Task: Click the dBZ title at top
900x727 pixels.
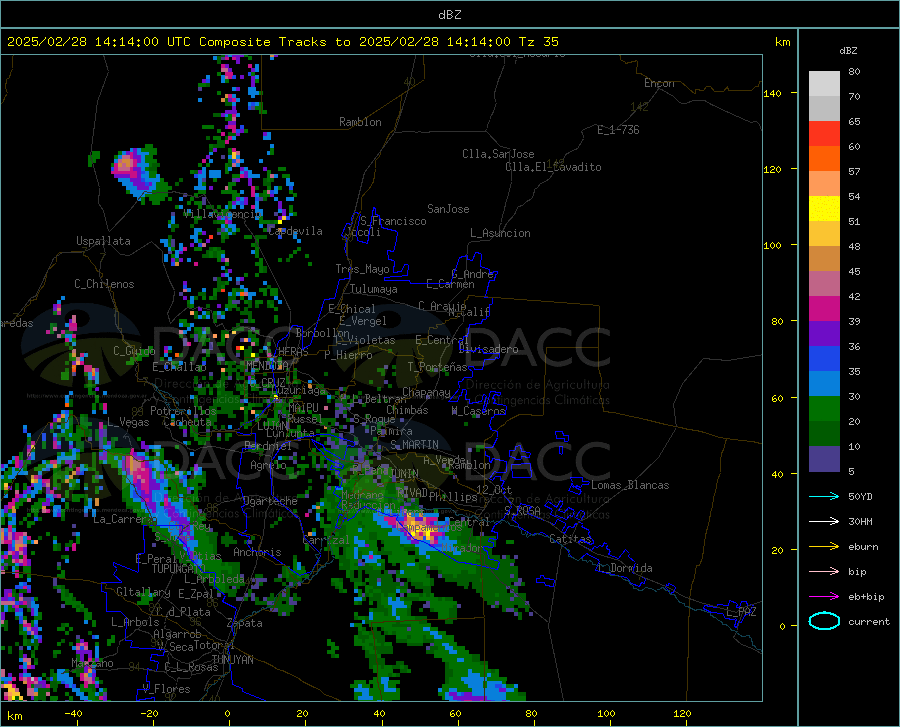Action: tap(449, 15)
